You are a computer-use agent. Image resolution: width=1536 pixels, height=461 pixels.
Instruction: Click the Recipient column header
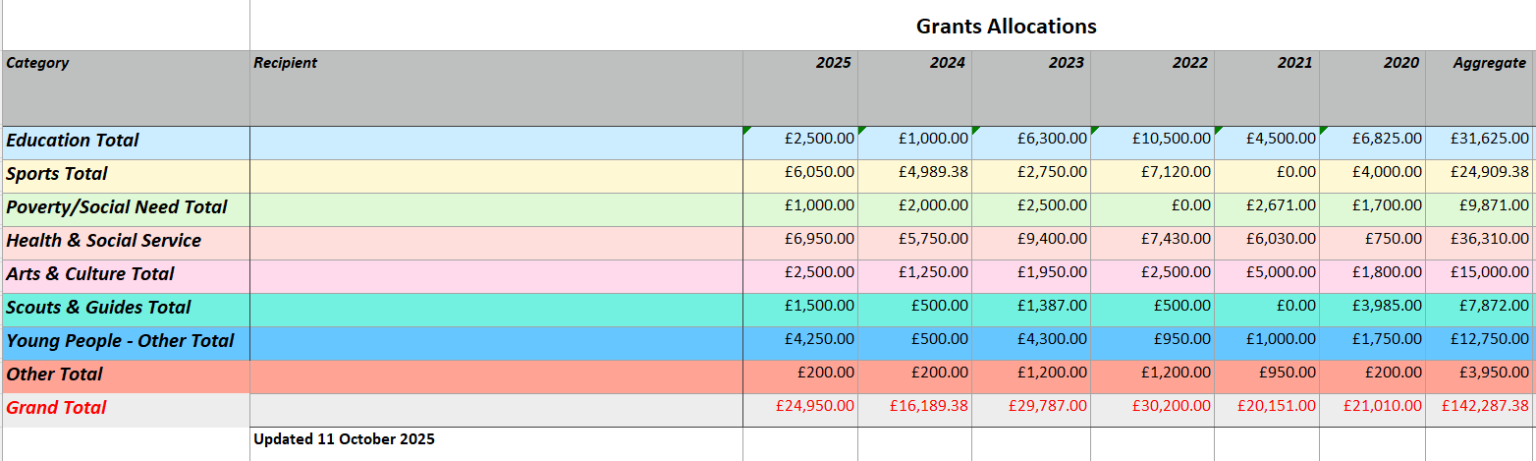pyautogui.click(x=285, y=63)
